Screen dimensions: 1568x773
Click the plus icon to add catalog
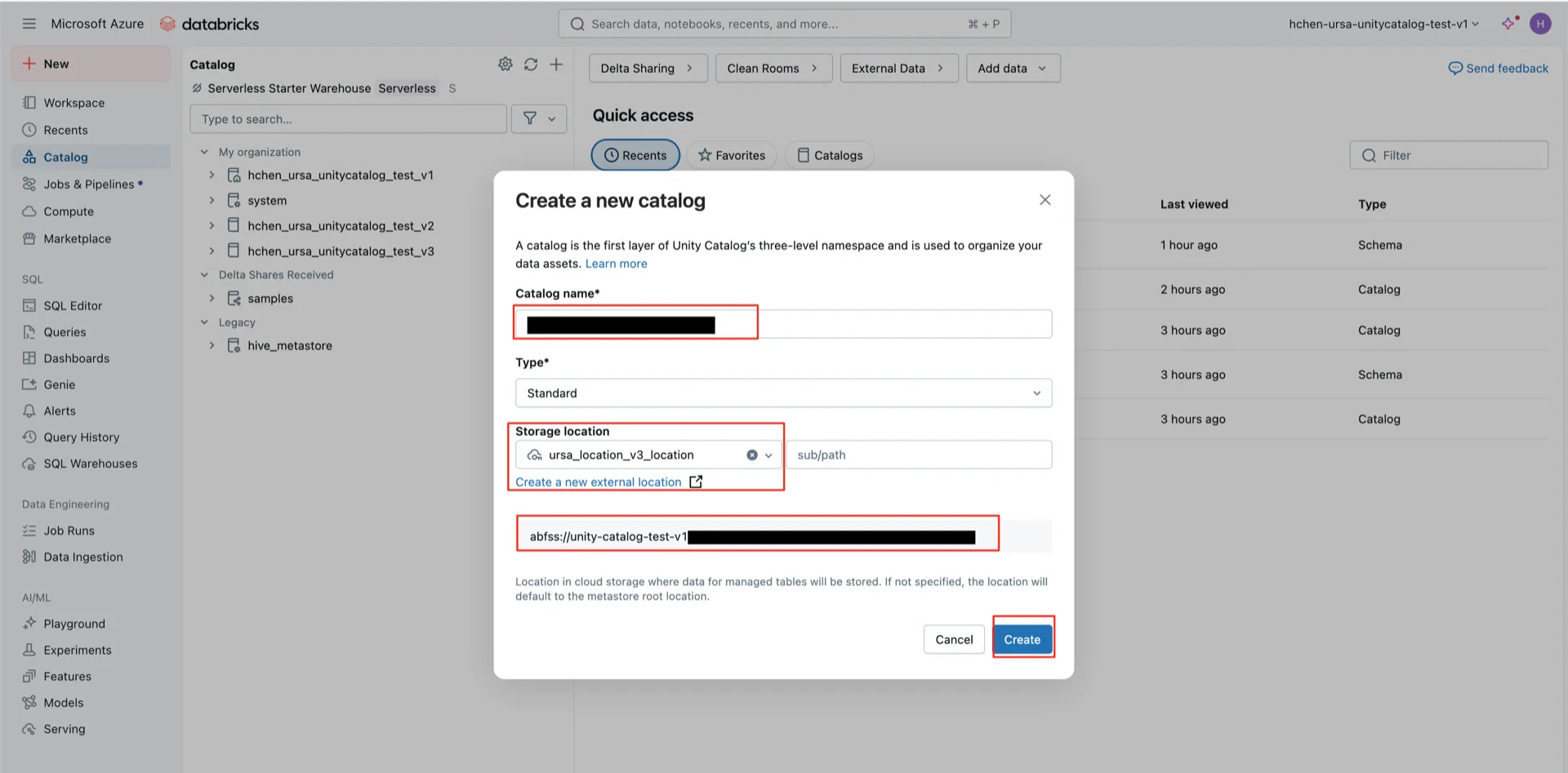556,64
